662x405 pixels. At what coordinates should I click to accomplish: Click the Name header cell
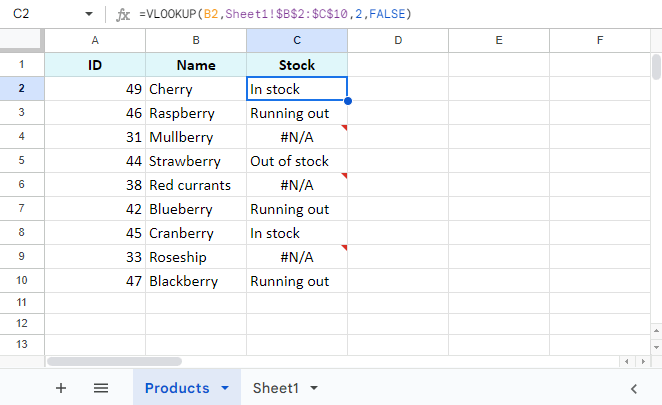196,65
